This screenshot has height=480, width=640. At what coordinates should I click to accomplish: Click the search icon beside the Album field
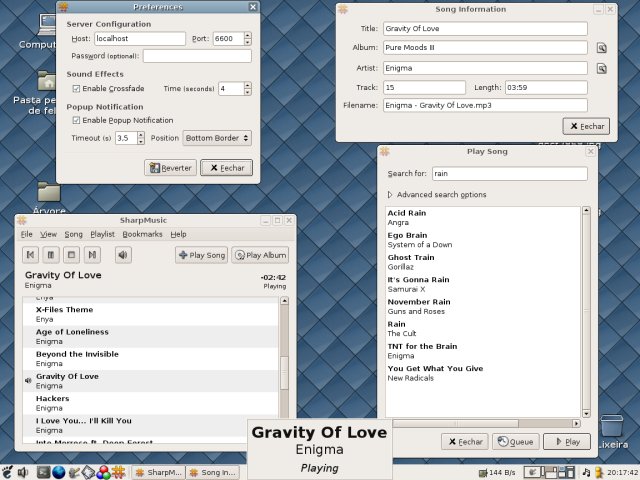click(x=602, y=48)
